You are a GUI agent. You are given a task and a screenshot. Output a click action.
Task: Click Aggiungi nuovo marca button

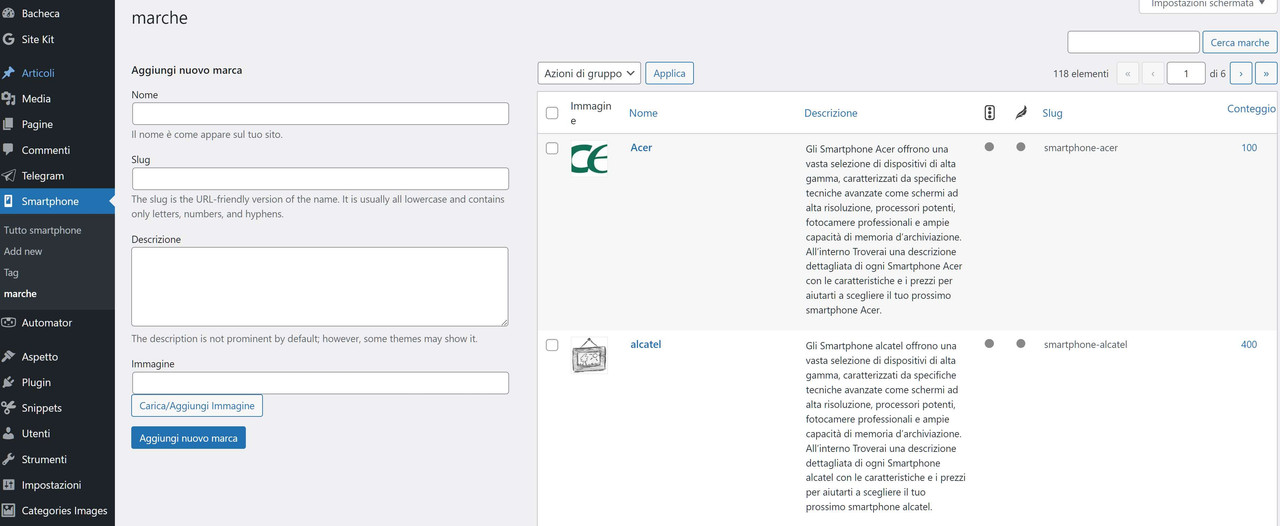click(188, 438)
